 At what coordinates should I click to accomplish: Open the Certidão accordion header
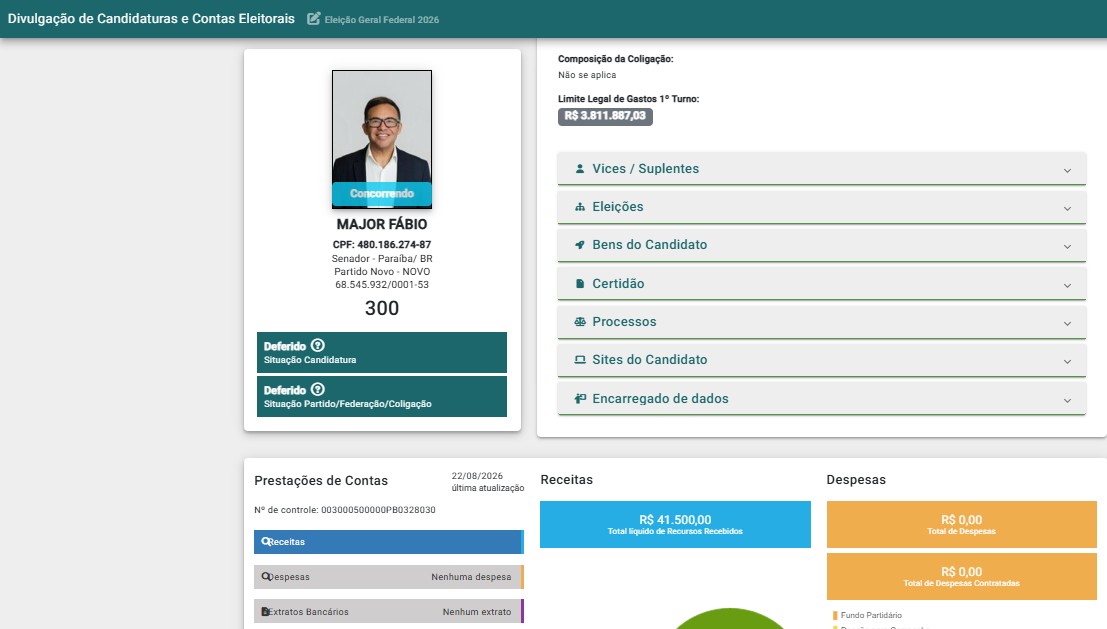tap(822, 284)
